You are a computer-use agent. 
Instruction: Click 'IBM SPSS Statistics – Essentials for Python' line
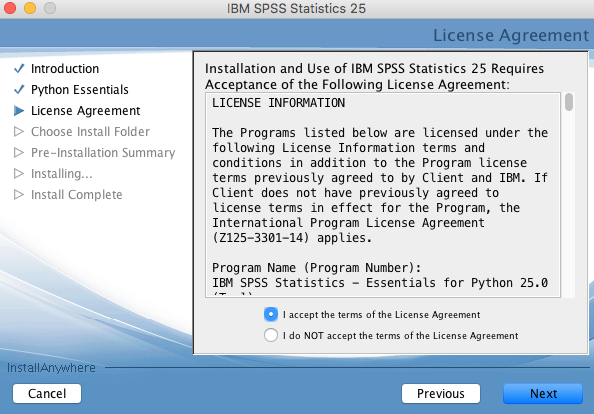pyautogui.click(x=380, y=283)
